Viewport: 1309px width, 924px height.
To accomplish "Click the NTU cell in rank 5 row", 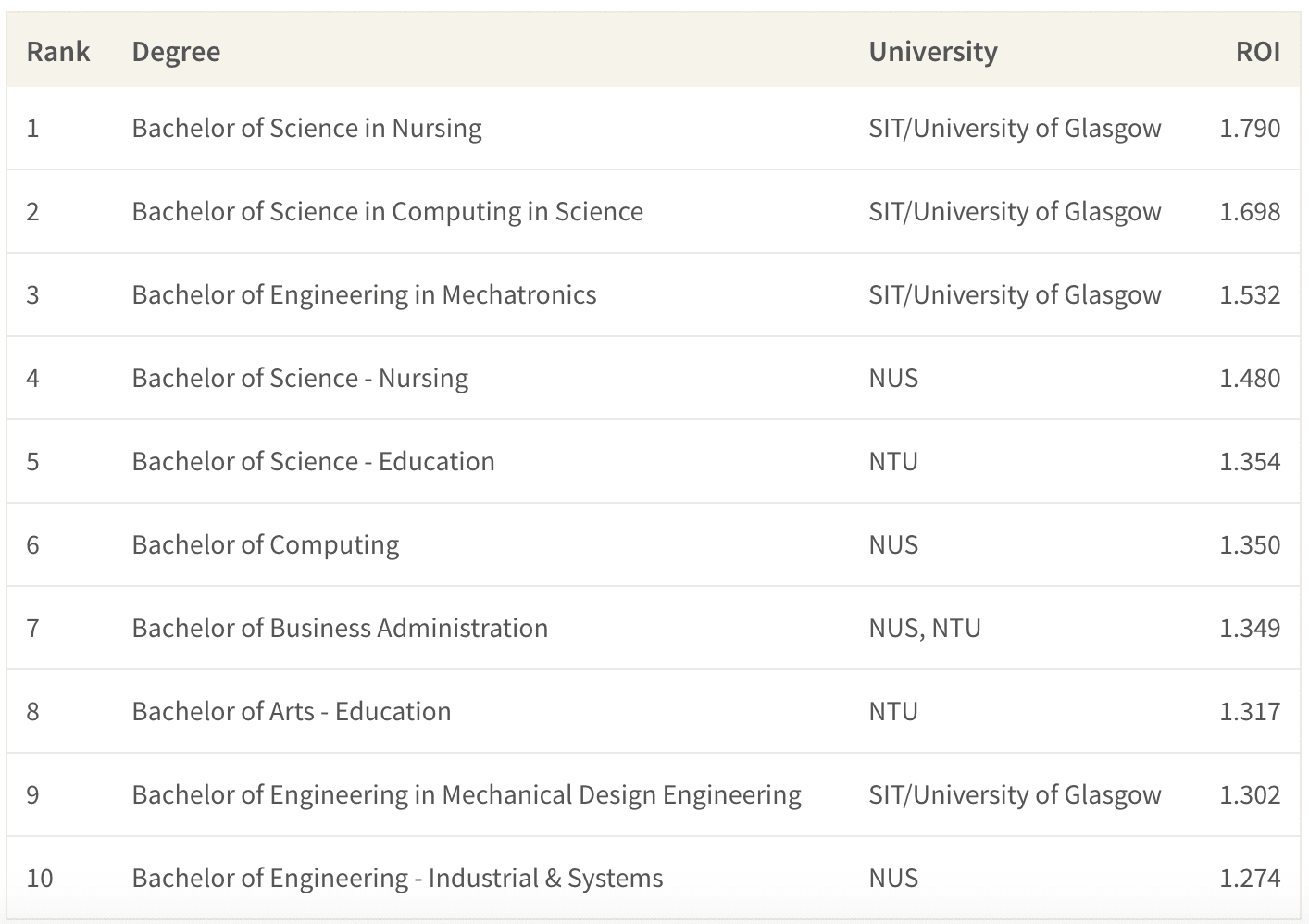I will [893, 461].
